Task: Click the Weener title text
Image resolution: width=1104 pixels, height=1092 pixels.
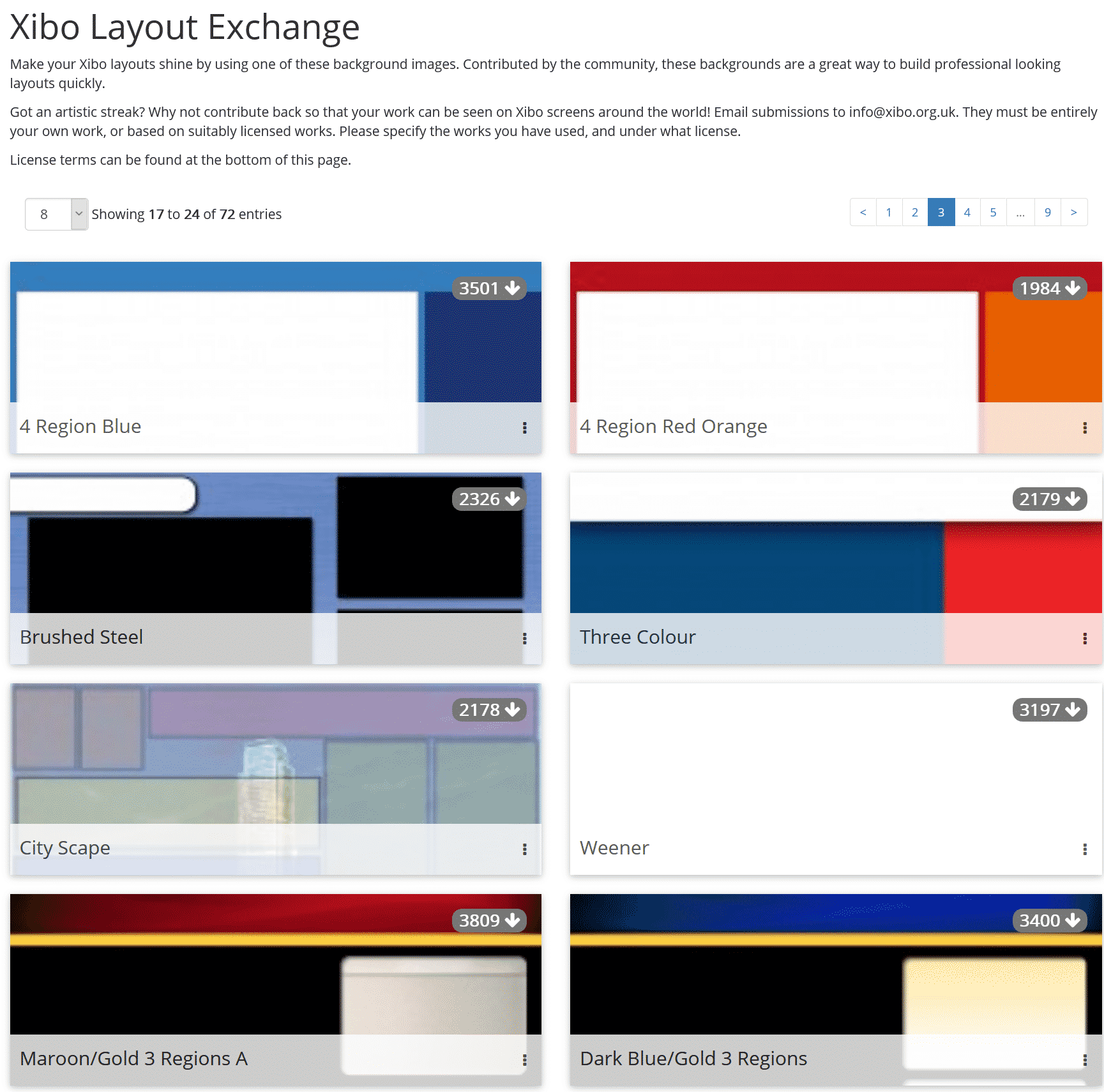Action: point(614,847)
